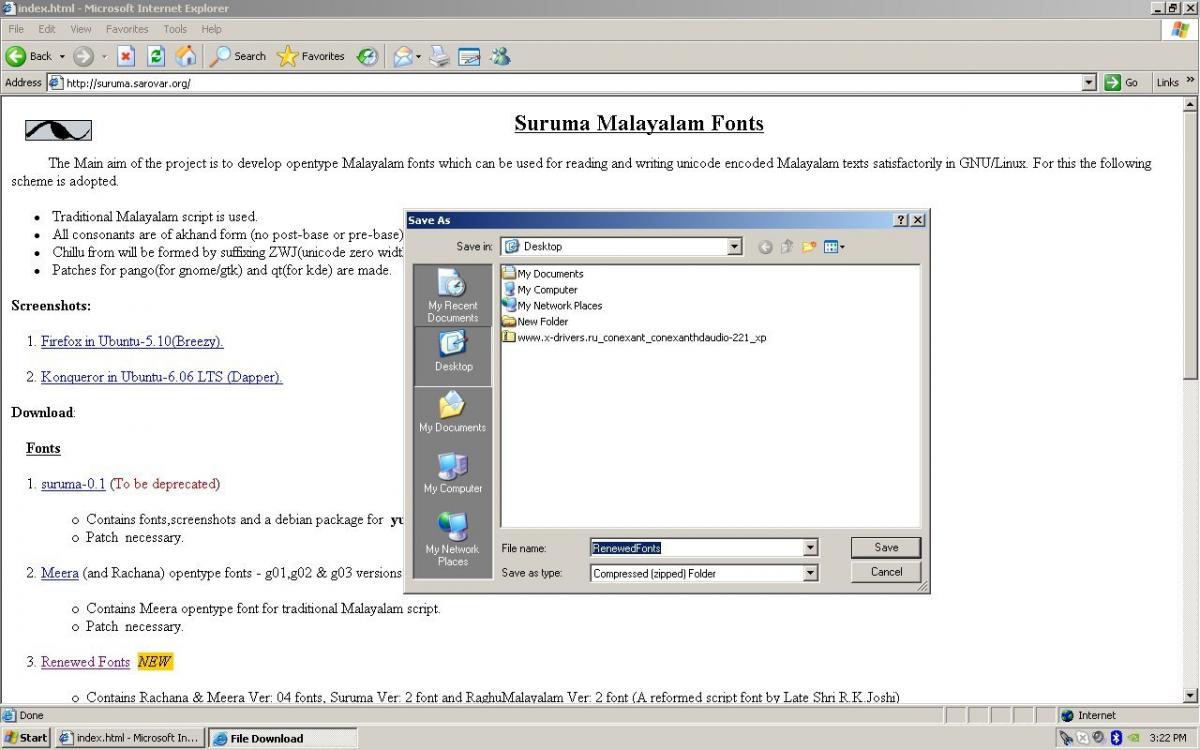Image resolution: width=1200 pixels, height=750 pixels.
Task: Select My Computer in places bar
Action: [x=453, y=472]
